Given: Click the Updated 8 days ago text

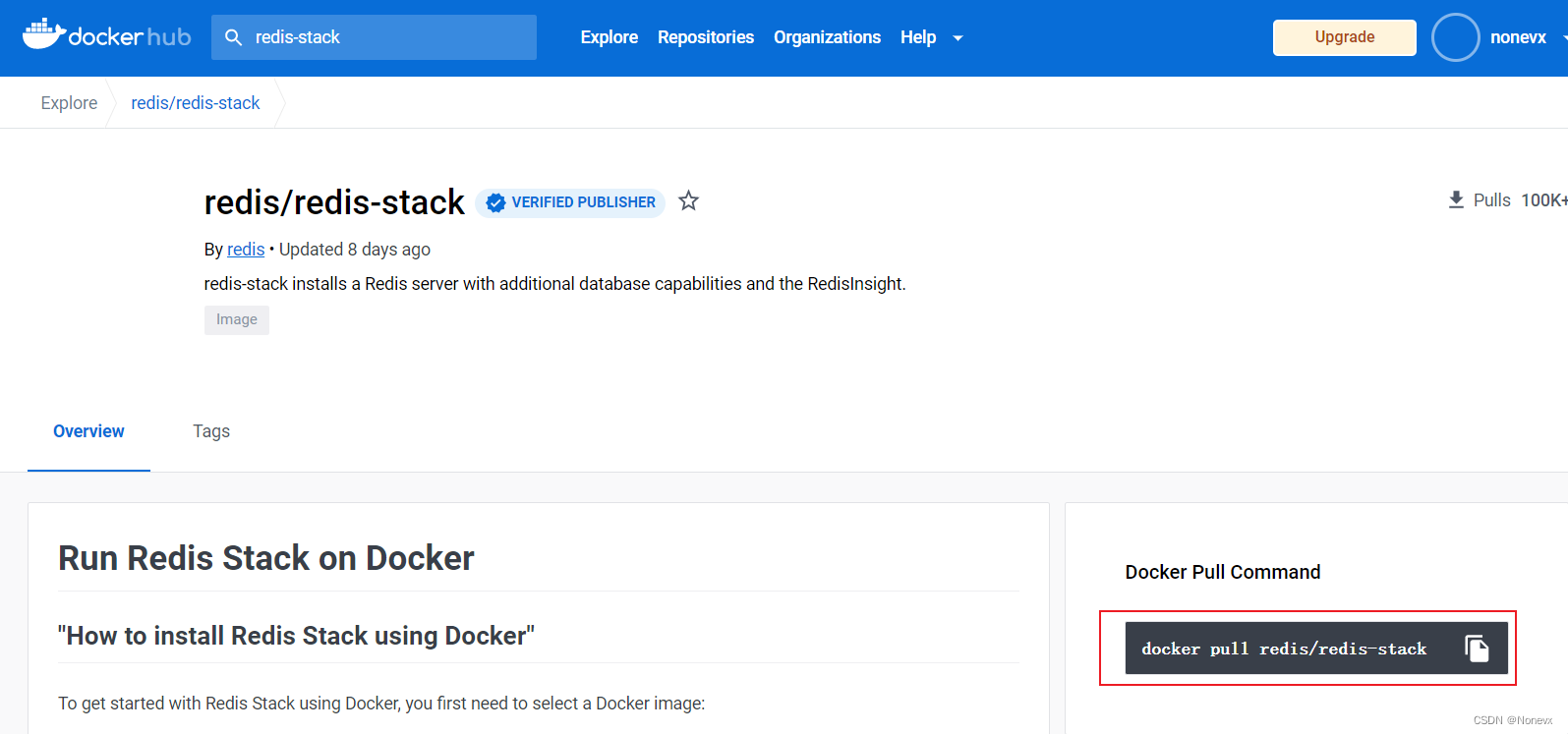Looking at the screenshot, I should pyautogui.click(x=355, y=250).
